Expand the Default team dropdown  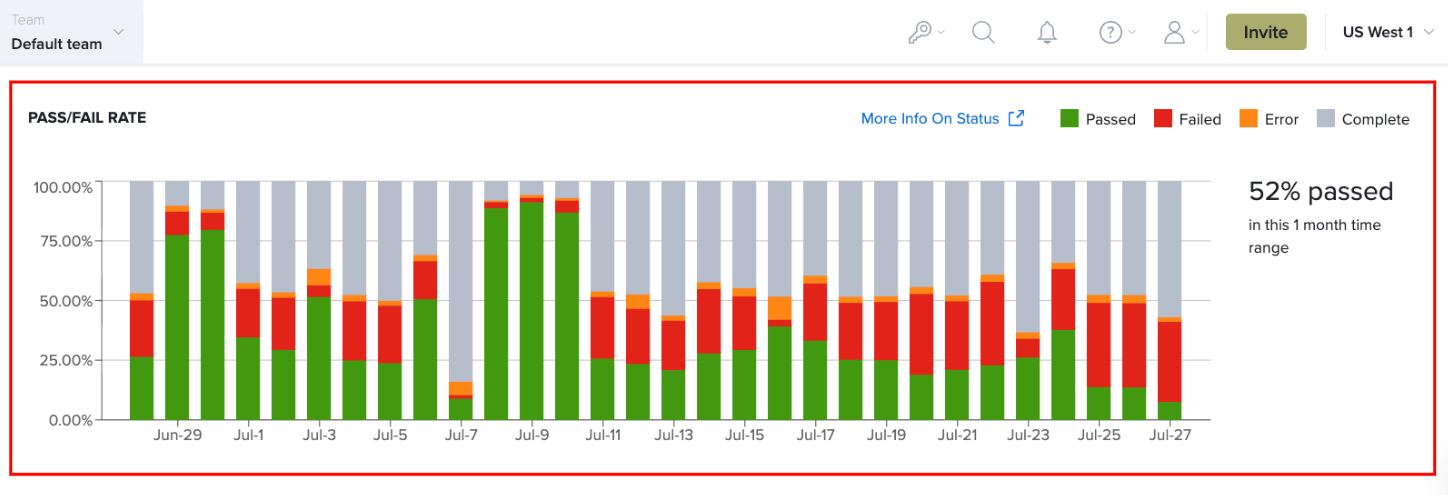click(71, 32)
